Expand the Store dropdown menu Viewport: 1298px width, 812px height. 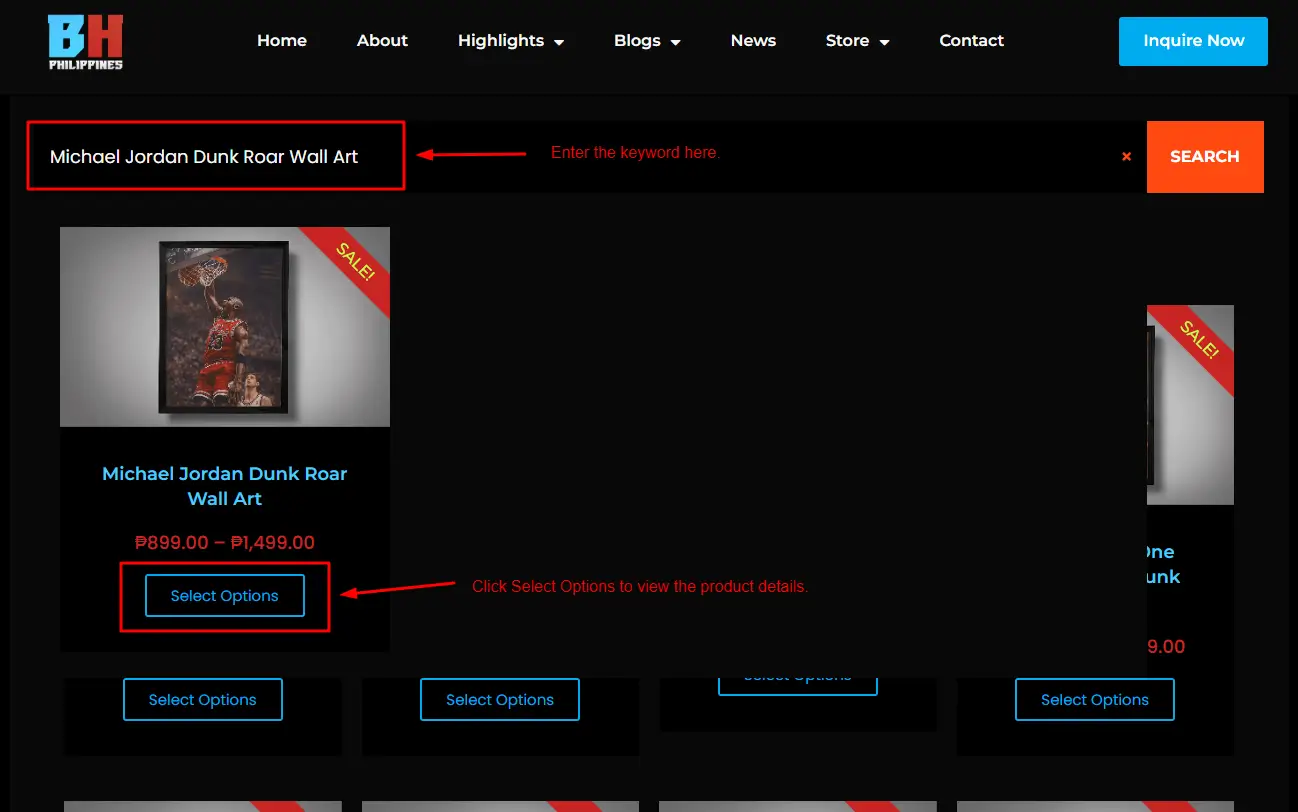pyautogui.click(x=857, y=41)
